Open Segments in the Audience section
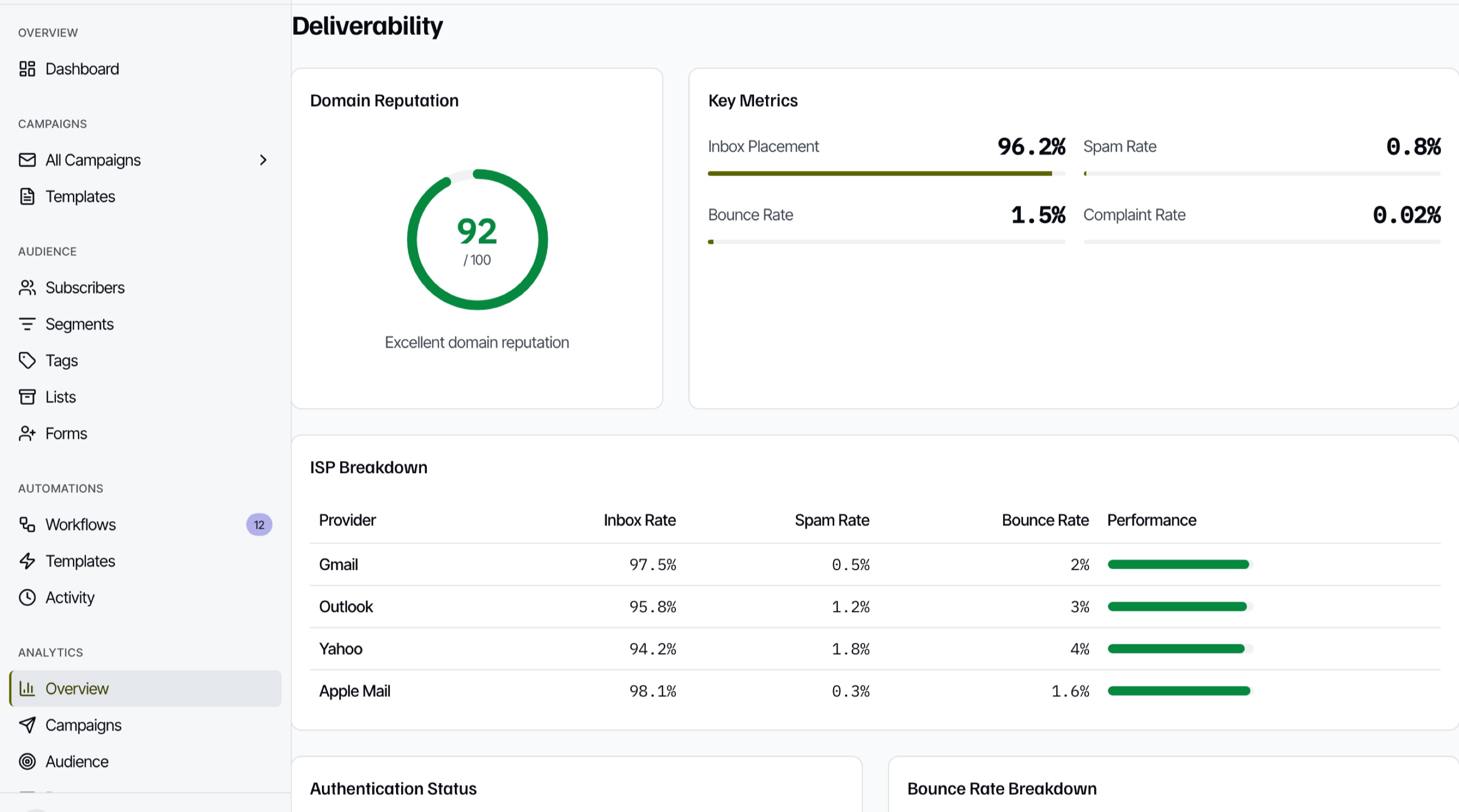The width and height of the screenshot is (1459, 812). click(x=145, y=324)
